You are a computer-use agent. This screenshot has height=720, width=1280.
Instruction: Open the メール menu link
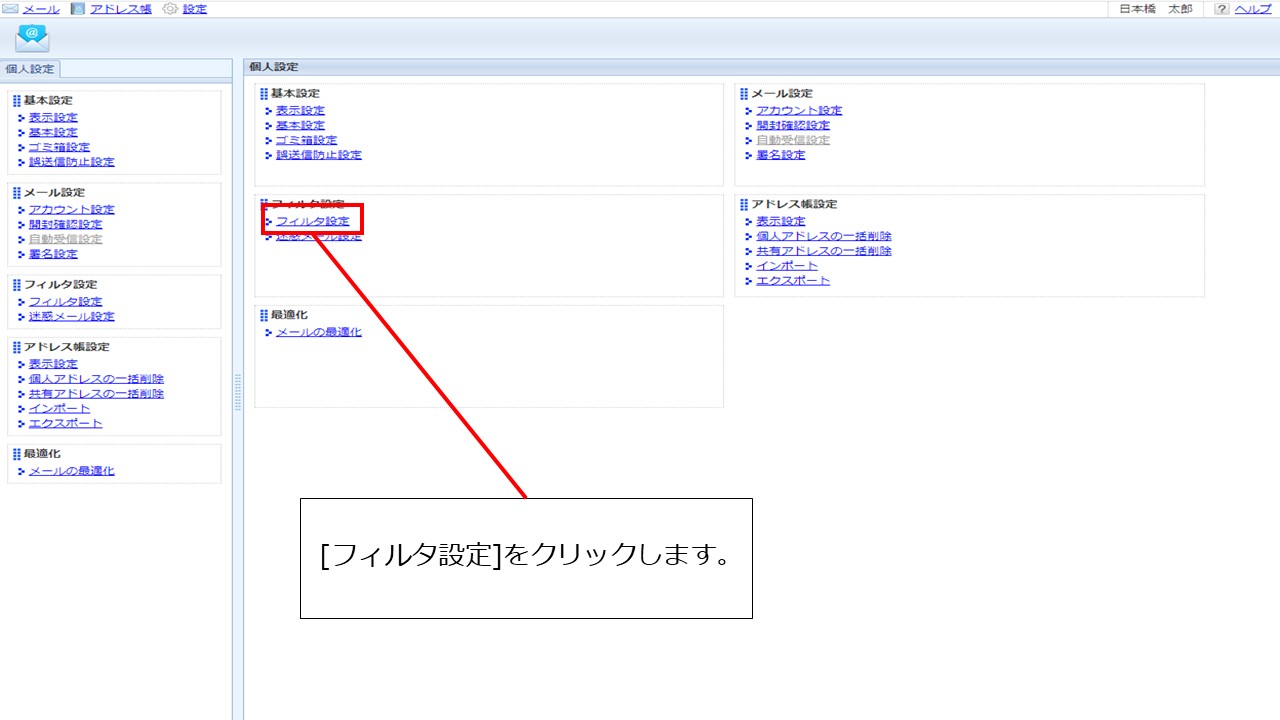[40, 9]
